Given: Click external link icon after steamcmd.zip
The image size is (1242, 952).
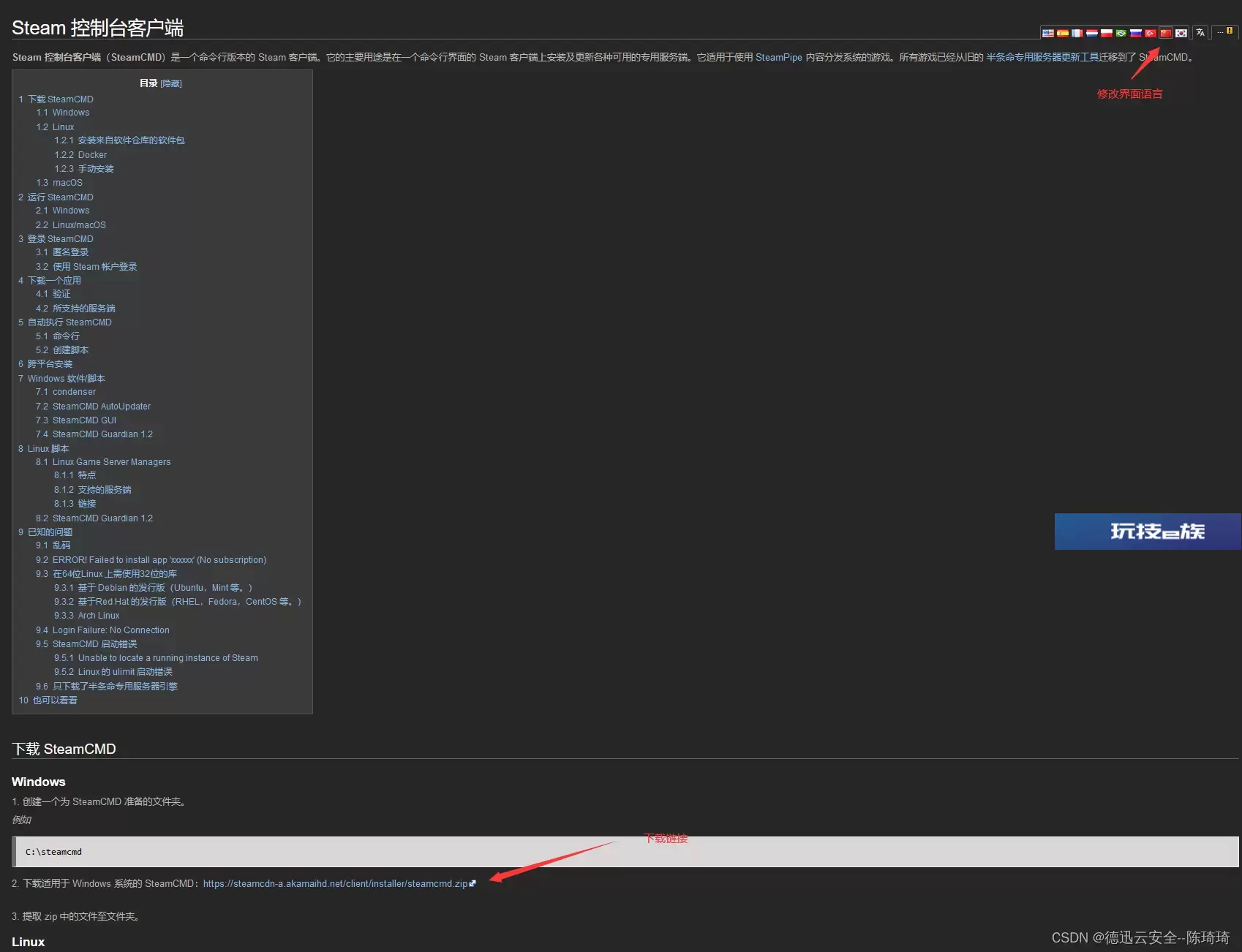Looking at the screenshot, I should [473, 884].
